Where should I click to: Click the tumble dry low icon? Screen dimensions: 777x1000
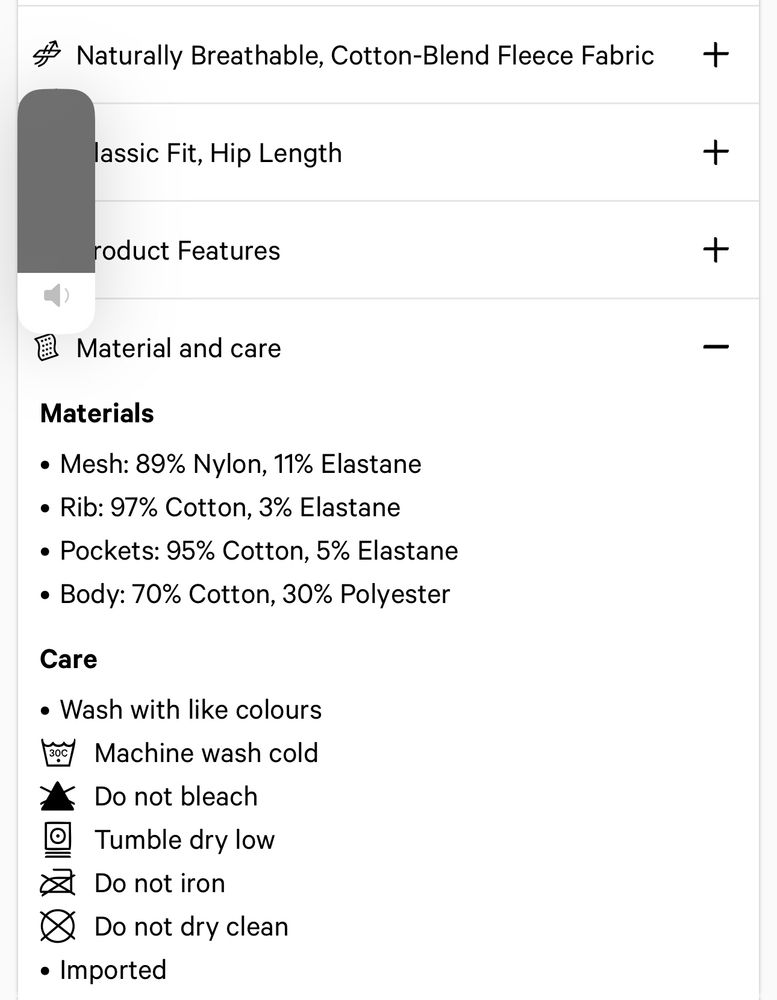[57, 840]
